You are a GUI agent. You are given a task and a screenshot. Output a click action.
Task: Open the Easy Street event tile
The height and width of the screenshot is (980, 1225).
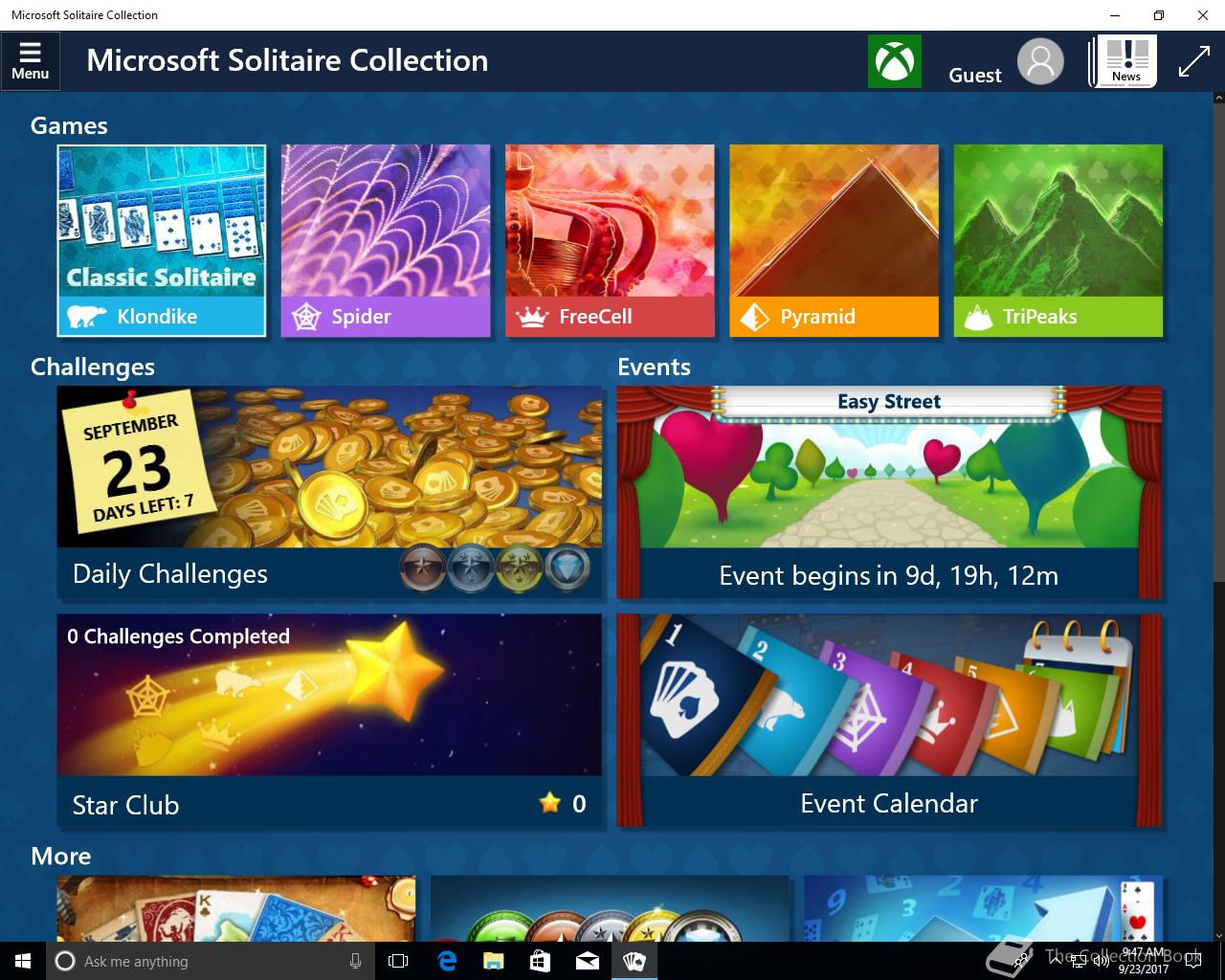click(889, 491)
